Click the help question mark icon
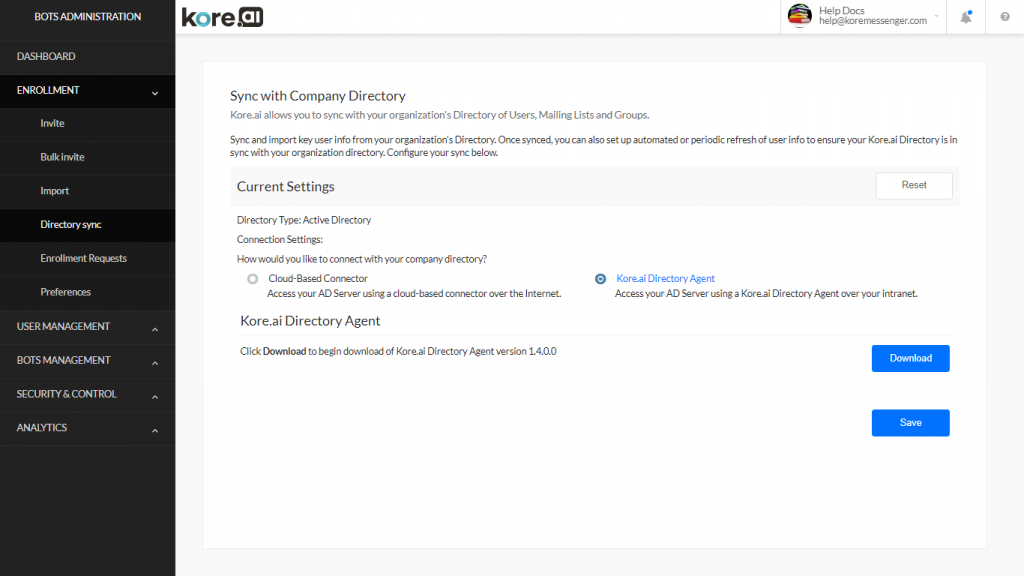Image resolution: width=1024 pixels, height=576 pixels. point(1005,16)
